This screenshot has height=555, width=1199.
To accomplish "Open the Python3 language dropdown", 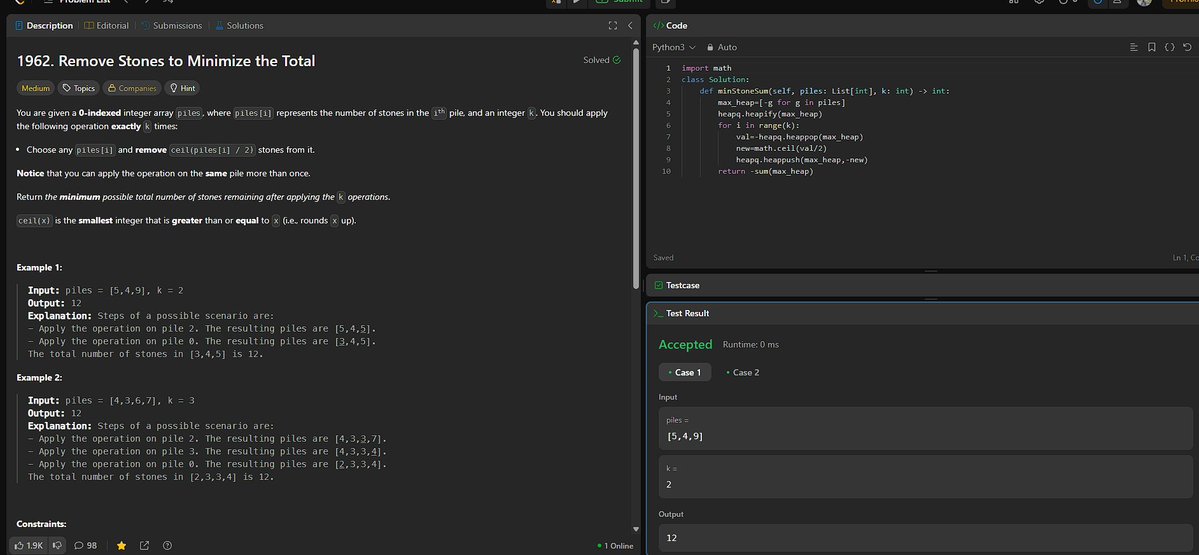I will (674, 47).
